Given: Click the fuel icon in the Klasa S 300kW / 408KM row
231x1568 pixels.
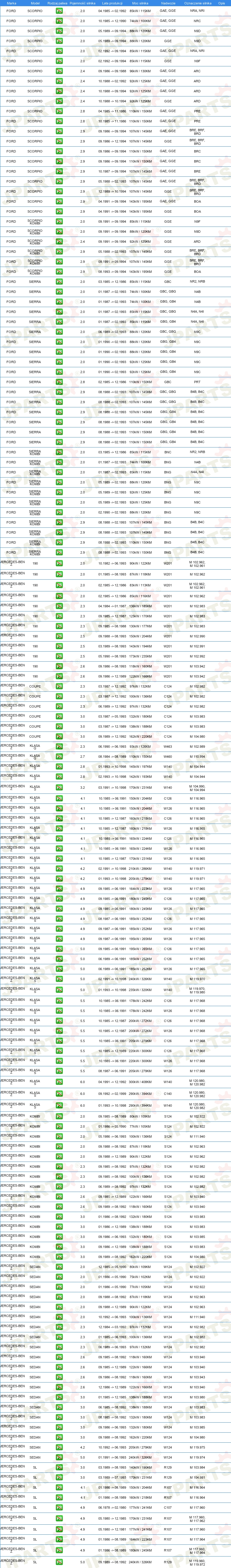Looking at the screenshot, I should [59, 1082].
